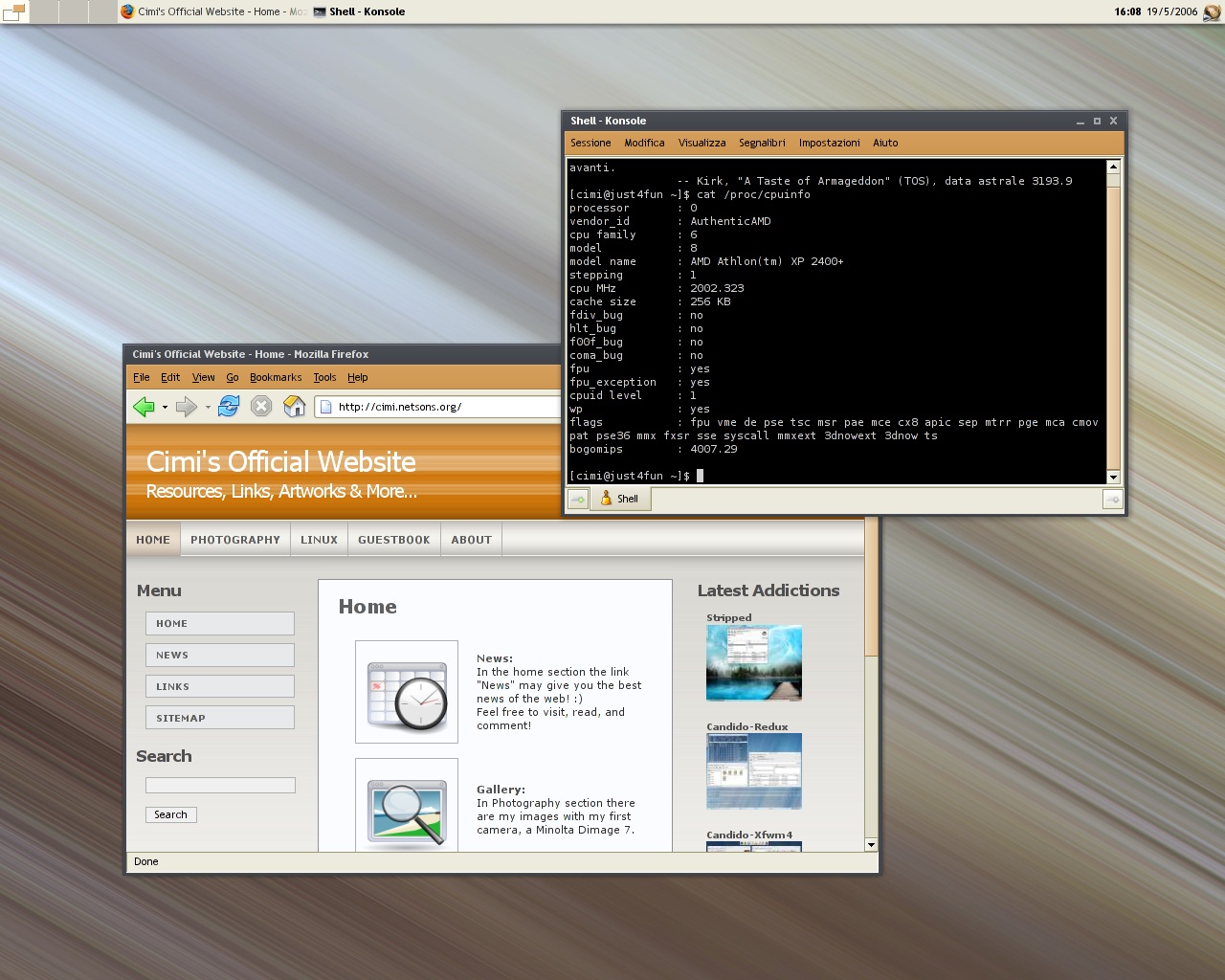Click the new session button in Konsole tab bar
This screenshot has width=1225, height=980.
coord(578,499)
